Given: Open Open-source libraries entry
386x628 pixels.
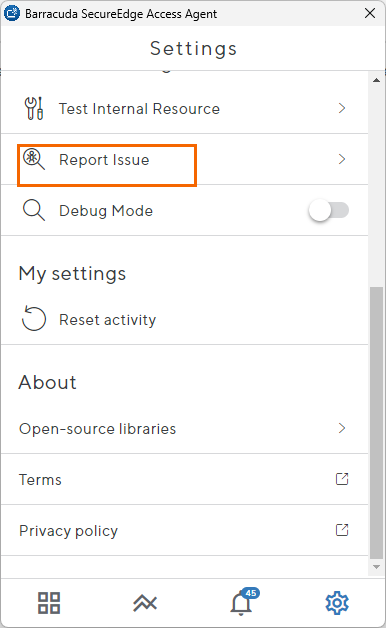Looking at the screenshot, I should pyautogui.click(x=184, y=429).
